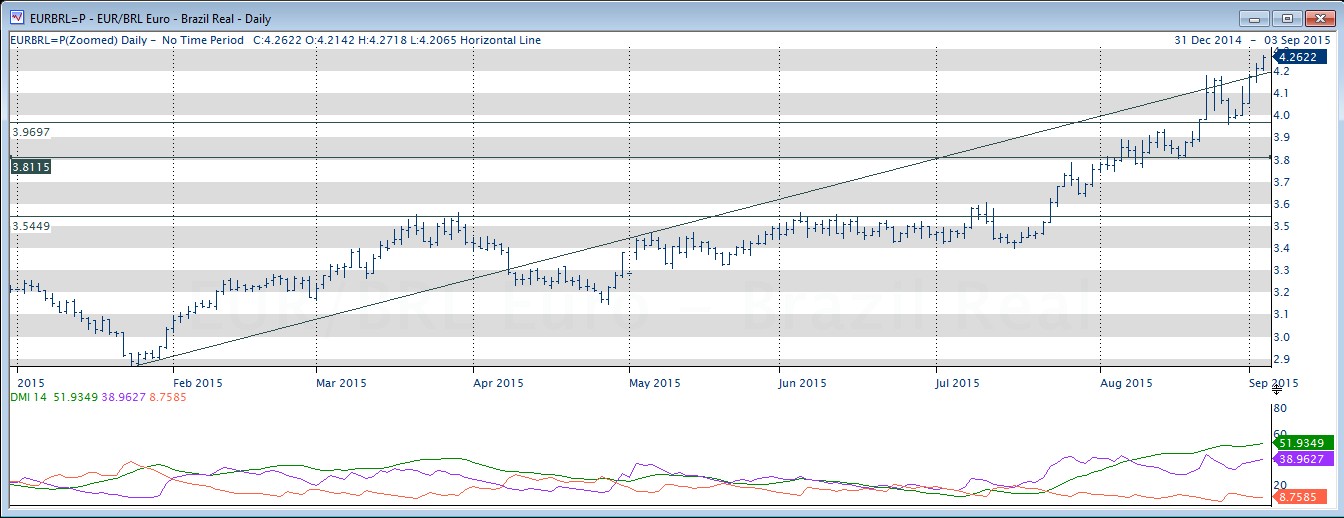
Task: Click the 3.9697 horizontal line label
Action: click(30, 131)
